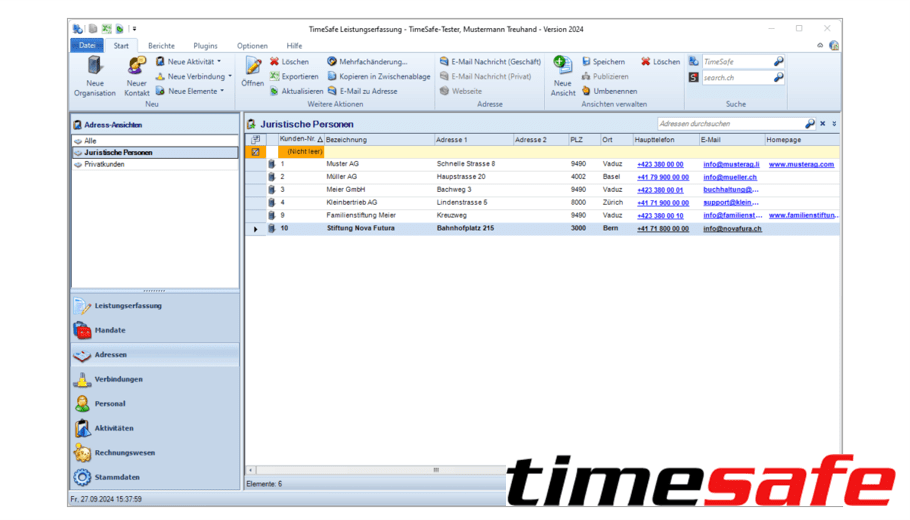910x520 pixels.
Task: Expand the Neue Elemente dropdown
Action: point(222,91)
